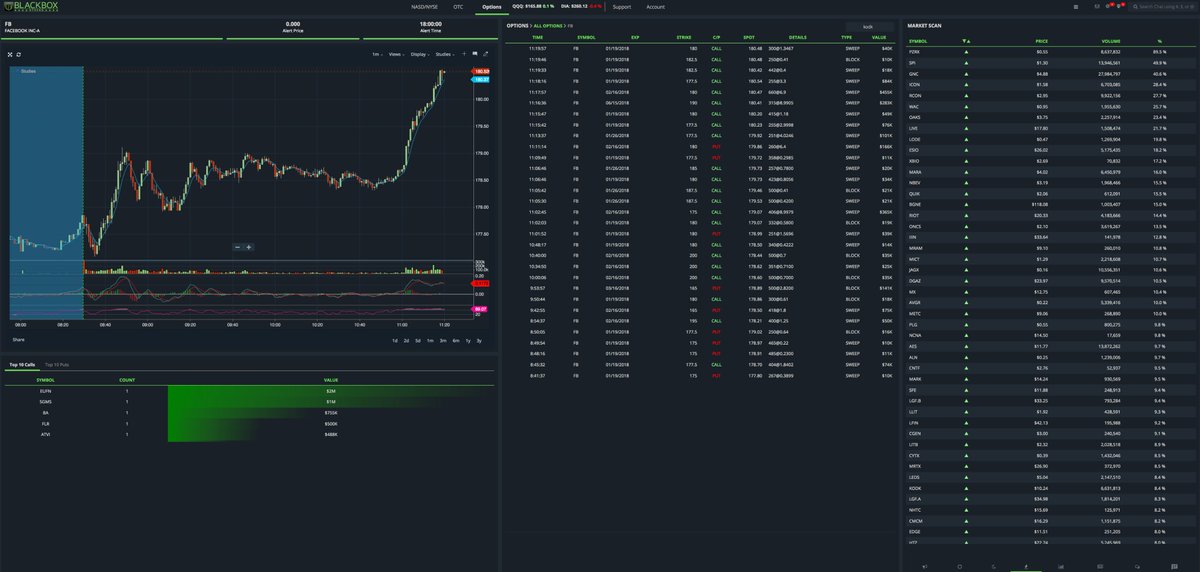This screenshot has width=1200, height=572.
Task: Click the bar chart icon in Market Scan bottom bar
Action: pos(1060,566)
